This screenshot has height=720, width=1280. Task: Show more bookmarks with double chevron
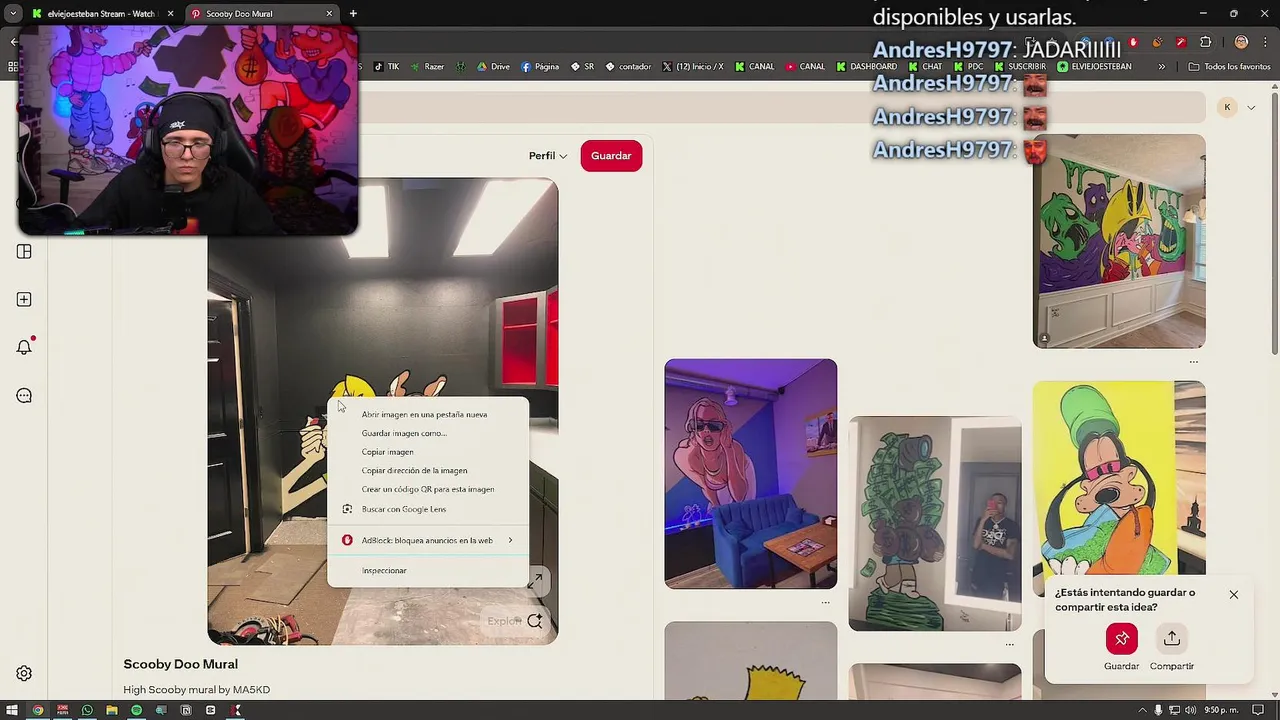click(1161, 67)
